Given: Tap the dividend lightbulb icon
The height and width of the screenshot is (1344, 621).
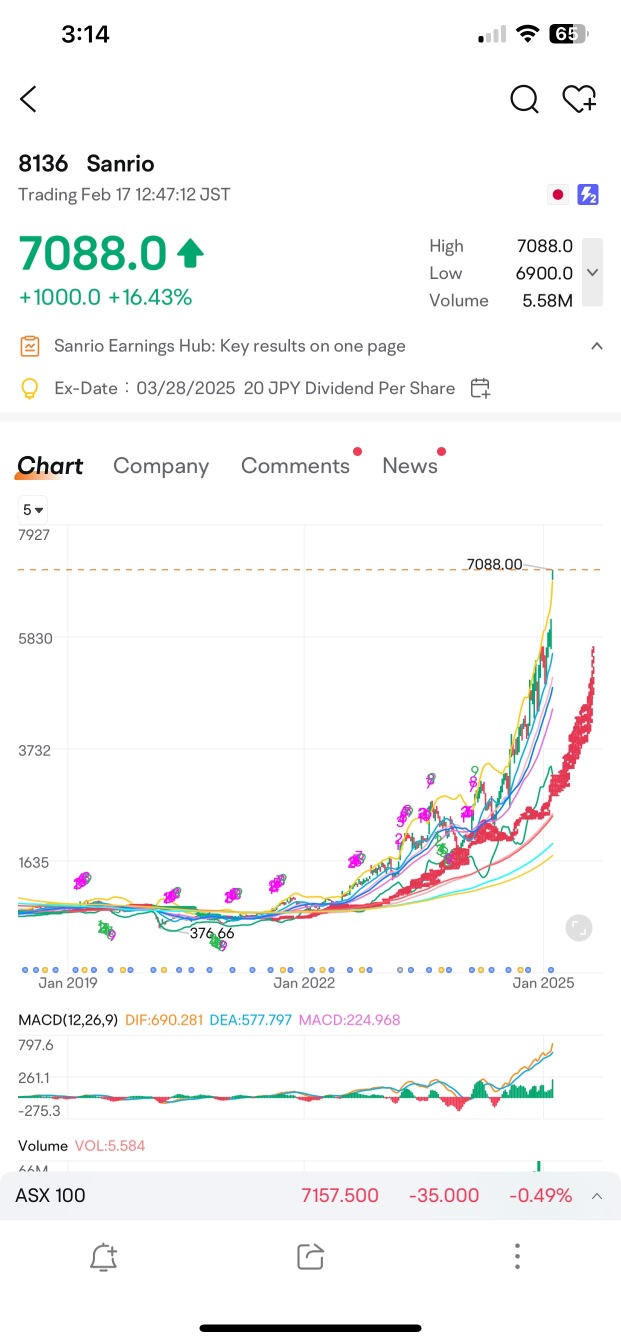Looking at the screenshot, I should (30, 388).
